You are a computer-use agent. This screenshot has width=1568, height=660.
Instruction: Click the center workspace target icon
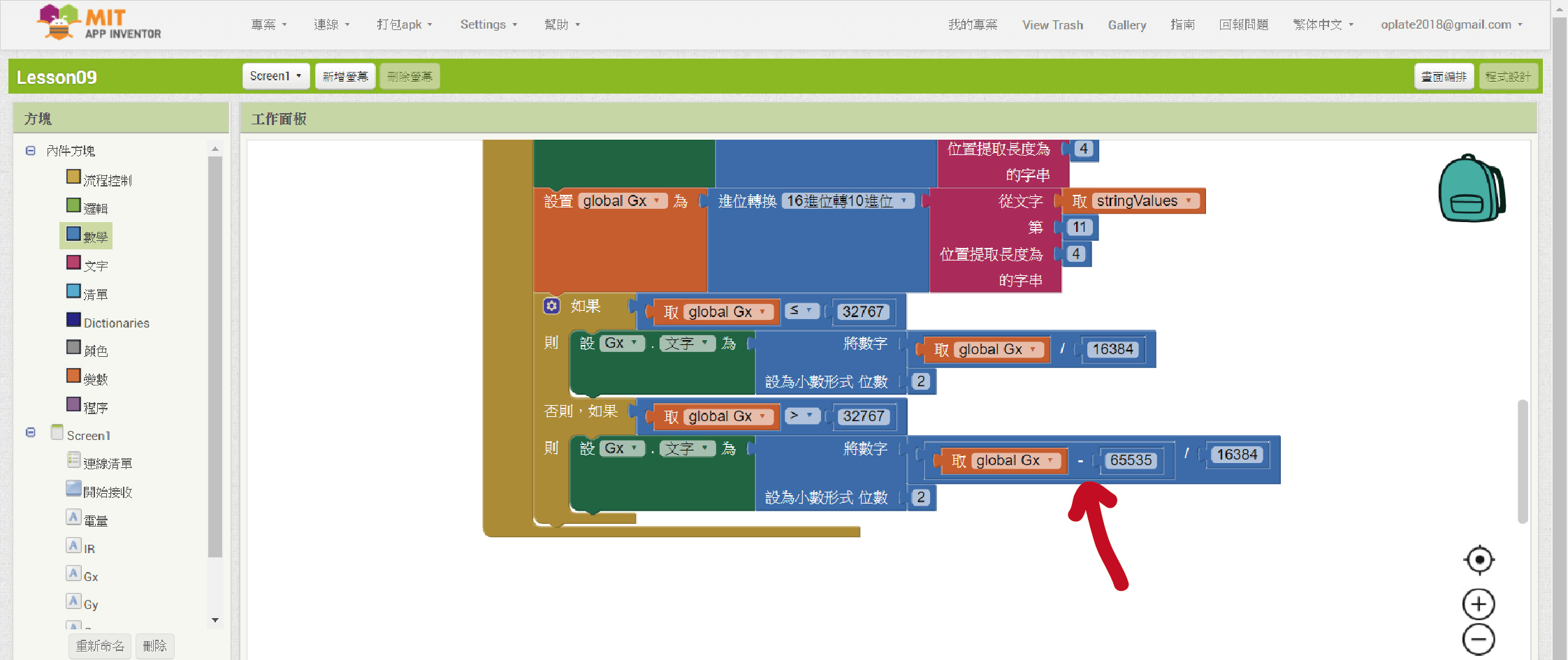pyautogui.click(x=1479, y=559)
